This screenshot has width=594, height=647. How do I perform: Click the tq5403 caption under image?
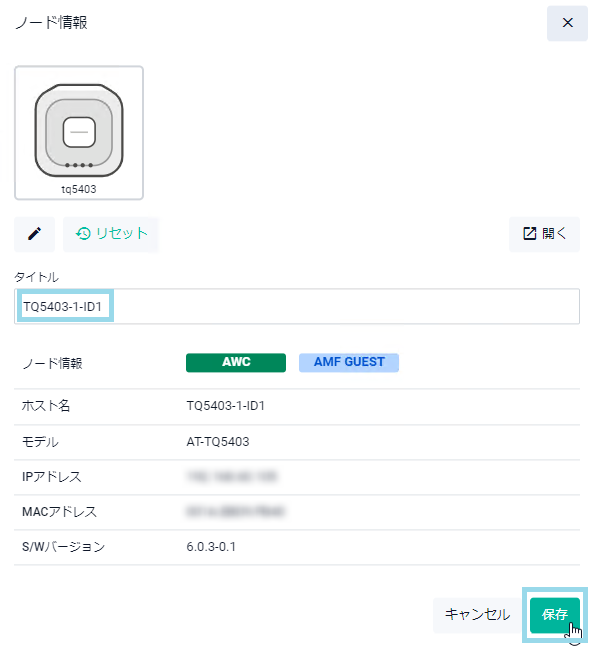click(79, 189)
